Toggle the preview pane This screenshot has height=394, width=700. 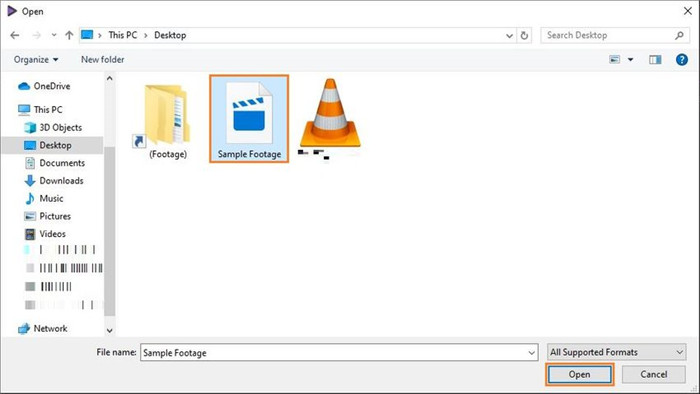(x=655, y=59)
